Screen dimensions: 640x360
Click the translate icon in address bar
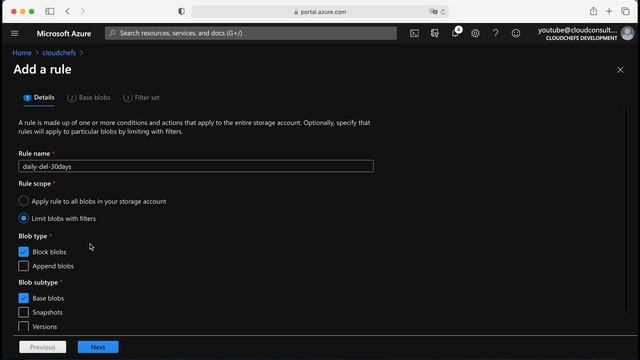[x=433, y=12]
